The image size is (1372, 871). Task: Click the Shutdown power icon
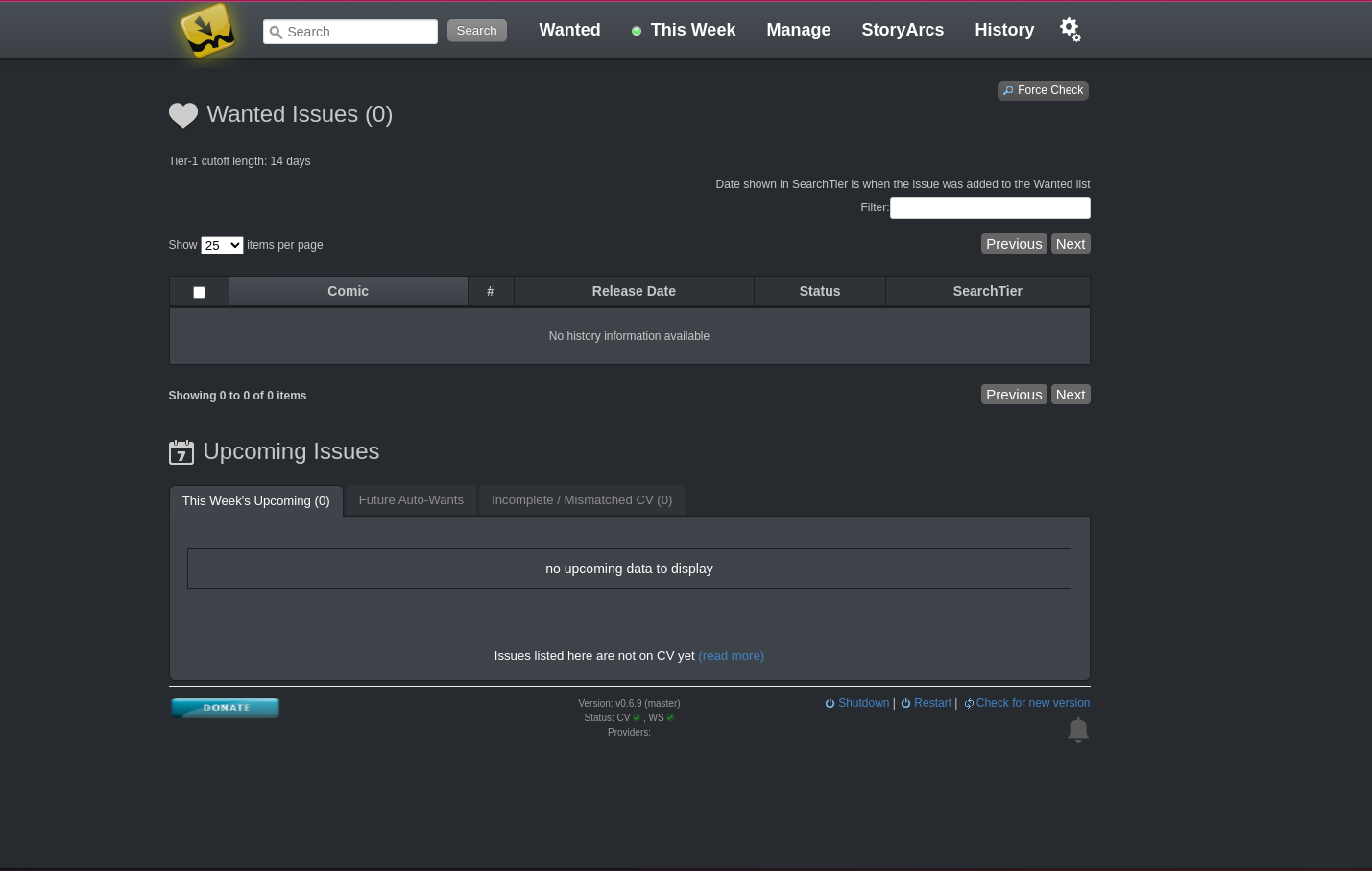(x=830, y=702)
